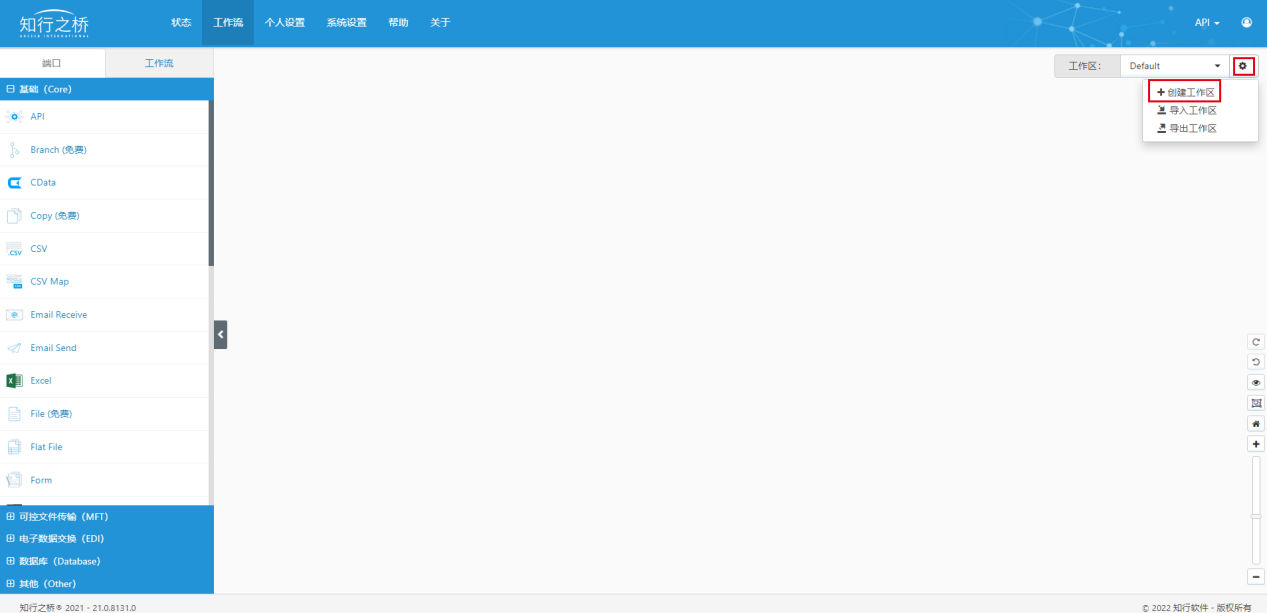Click the home reset view icon
Screen dimensions: 1267x613
(1256, 423)
